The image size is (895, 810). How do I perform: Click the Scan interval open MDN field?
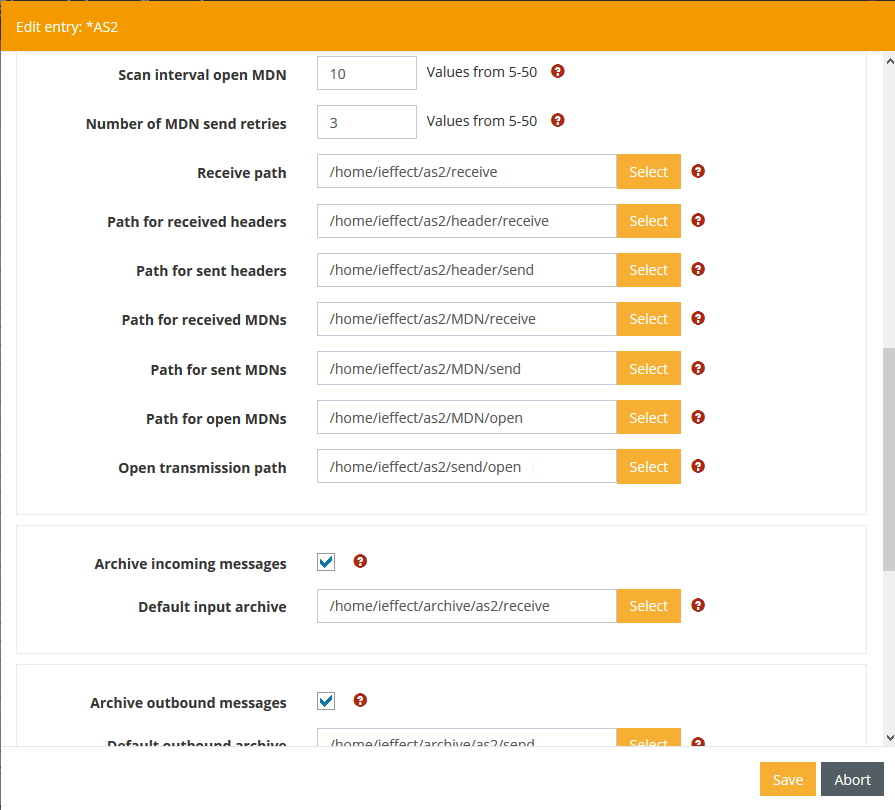pos(366,73)
